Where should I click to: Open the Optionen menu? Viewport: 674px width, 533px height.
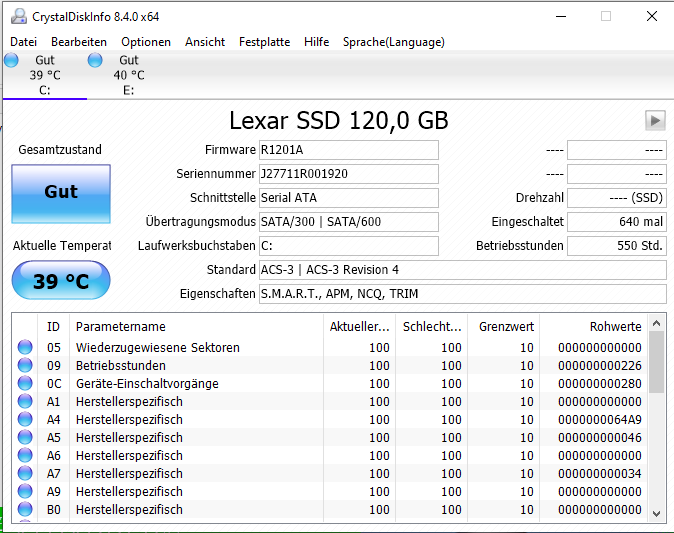click(x=146, y=42)
